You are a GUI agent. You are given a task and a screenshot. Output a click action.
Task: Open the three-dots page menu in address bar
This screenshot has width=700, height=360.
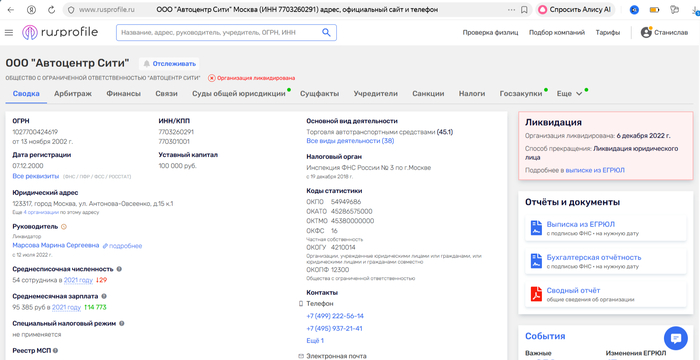512,9
